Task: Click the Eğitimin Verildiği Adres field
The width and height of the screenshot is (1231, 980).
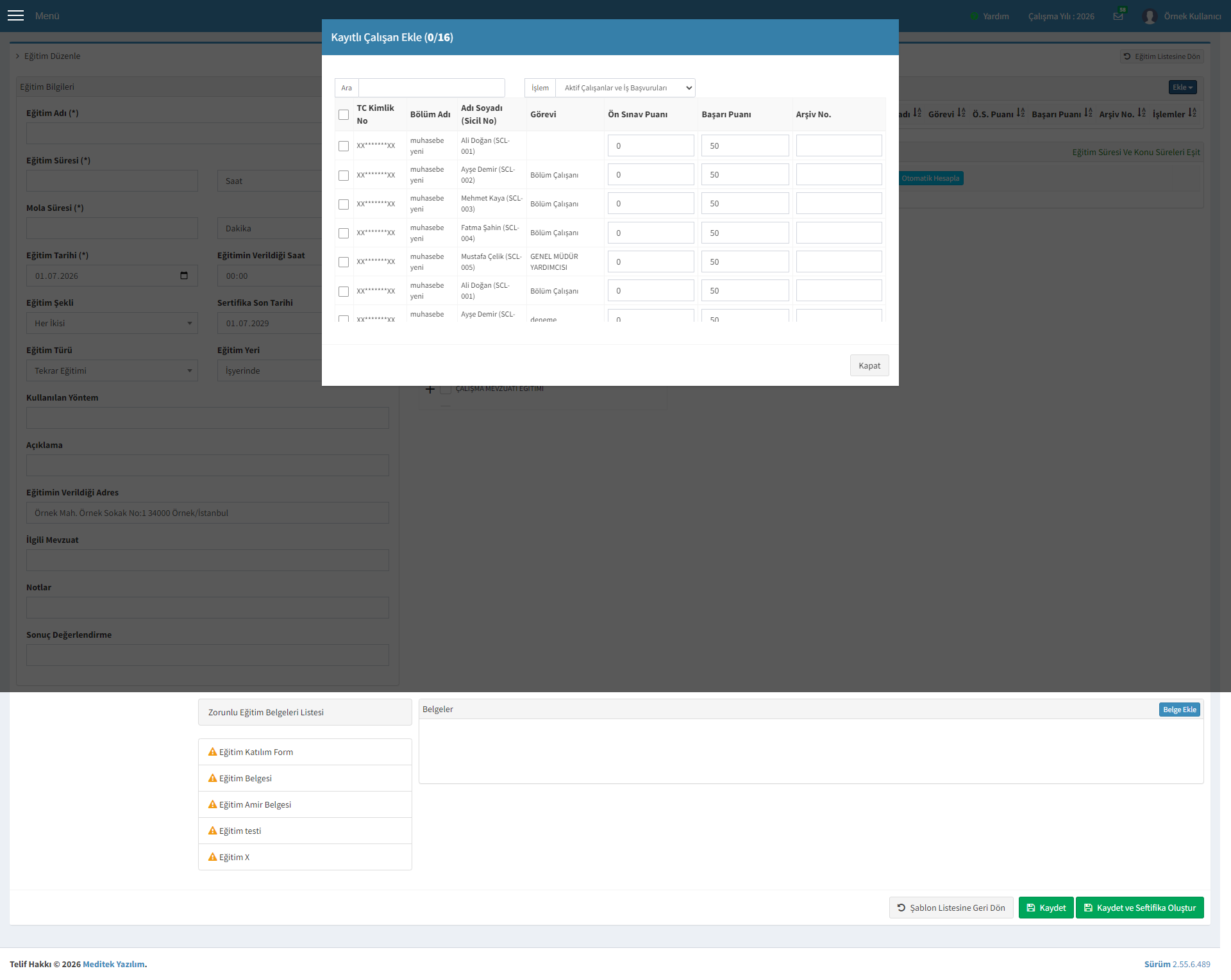Action: [208, 513]
